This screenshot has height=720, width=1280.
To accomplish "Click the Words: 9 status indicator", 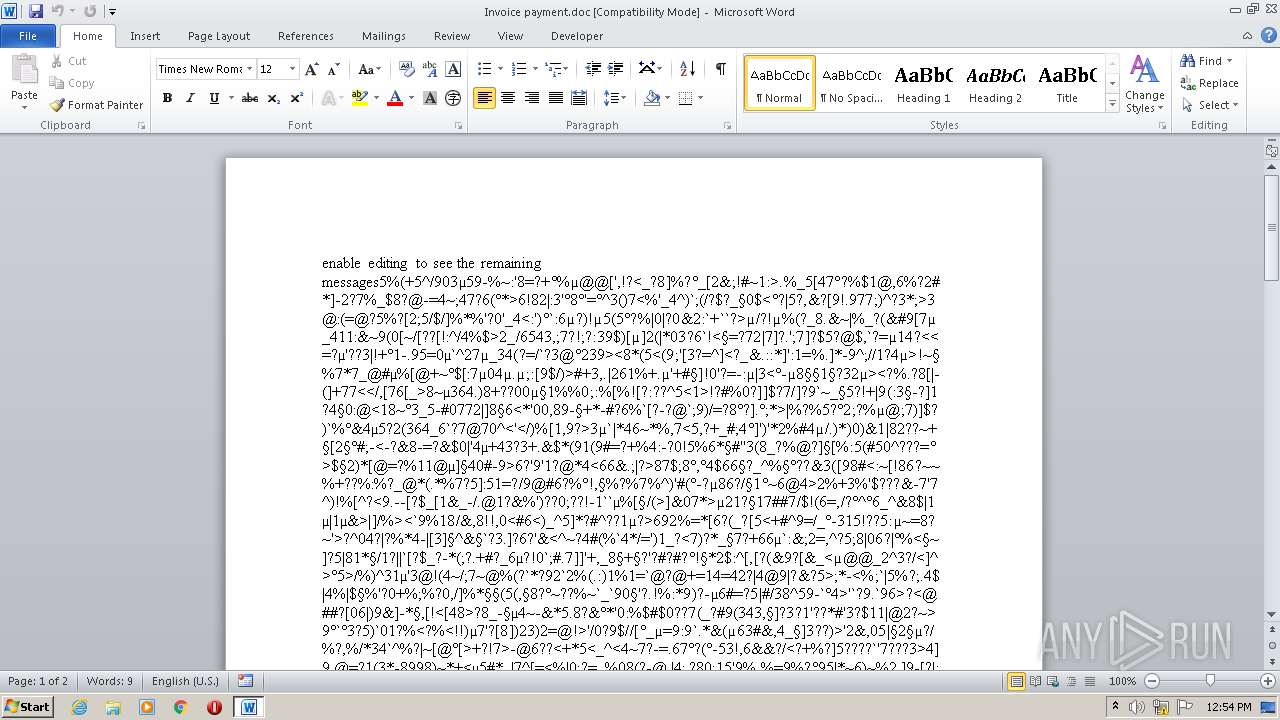I will pos(109,681).
